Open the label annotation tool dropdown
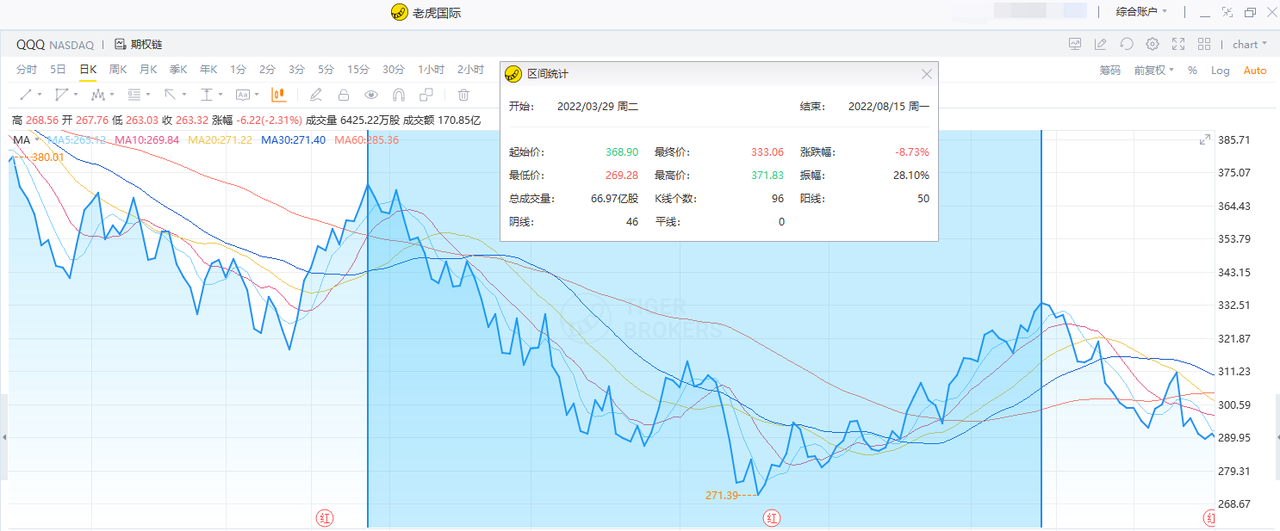1280x531 pixels. click(x=247, y=95)
